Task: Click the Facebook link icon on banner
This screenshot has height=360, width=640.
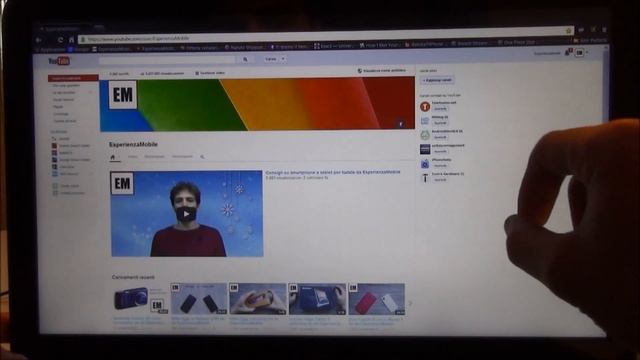Action: click(401, 124)
